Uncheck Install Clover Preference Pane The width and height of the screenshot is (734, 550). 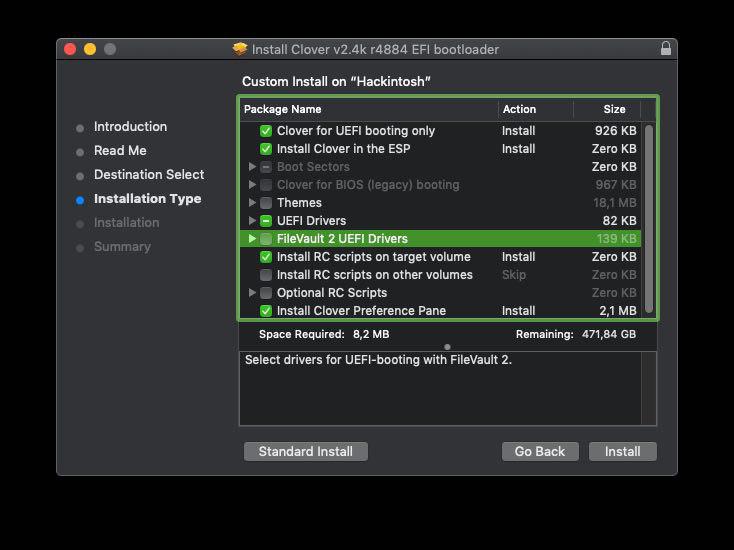coord(266,311)
